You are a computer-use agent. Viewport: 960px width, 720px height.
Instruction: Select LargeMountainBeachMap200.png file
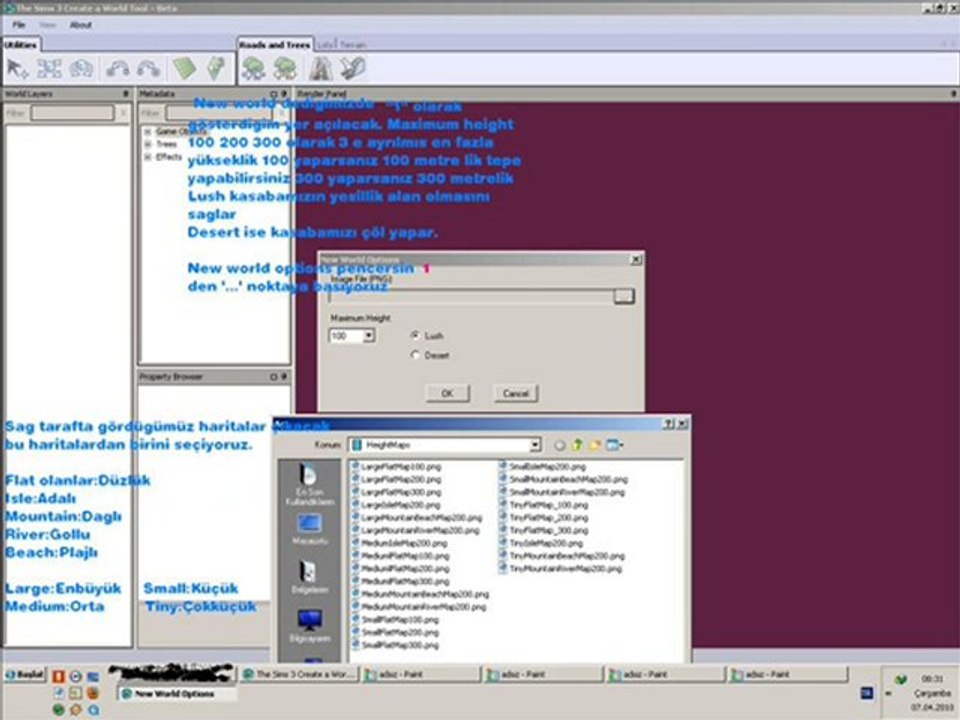tap(417, 518)
